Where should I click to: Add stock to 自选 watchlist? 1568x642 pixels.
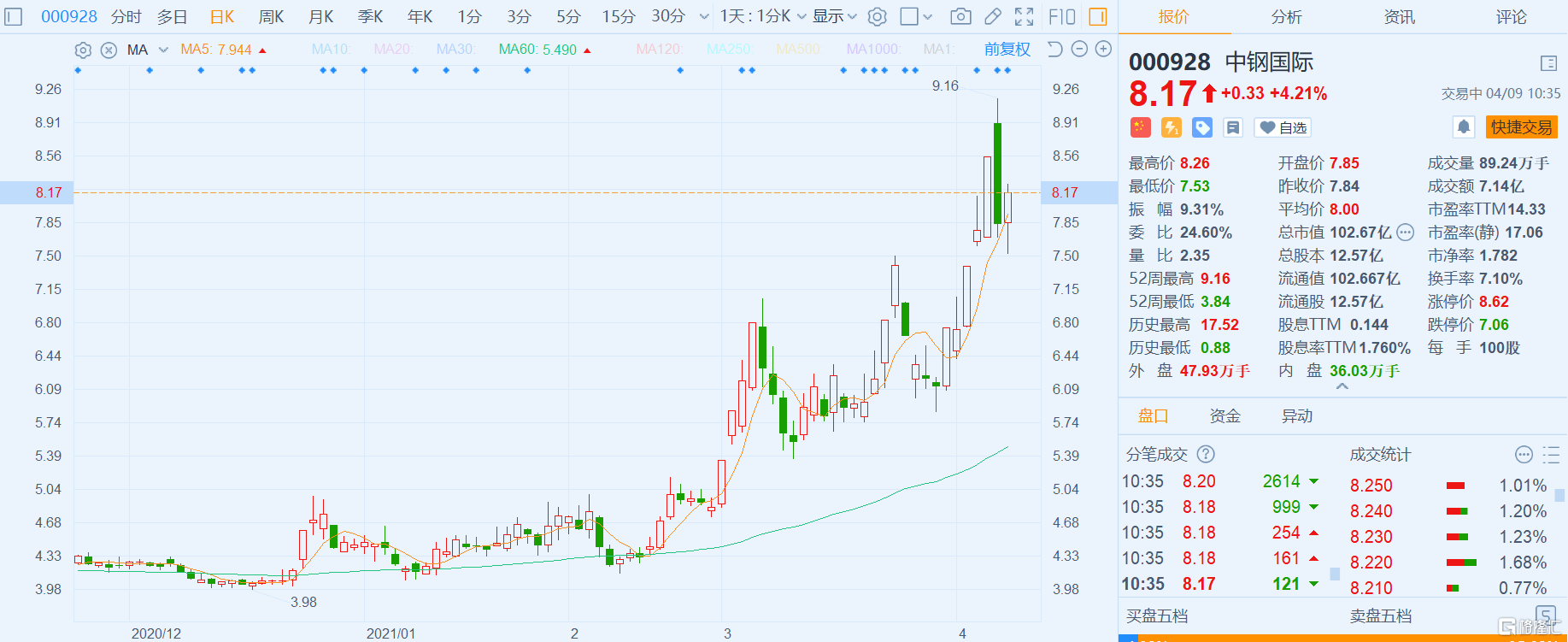coord(1283,127)
